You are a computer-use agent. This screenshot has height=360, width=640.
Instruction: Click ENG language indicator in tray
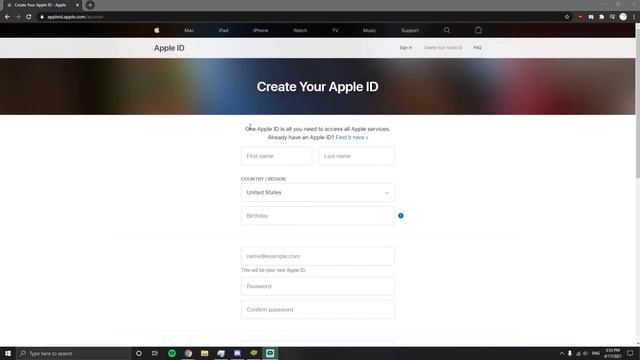pyautogui.click(x=596, y=353)
